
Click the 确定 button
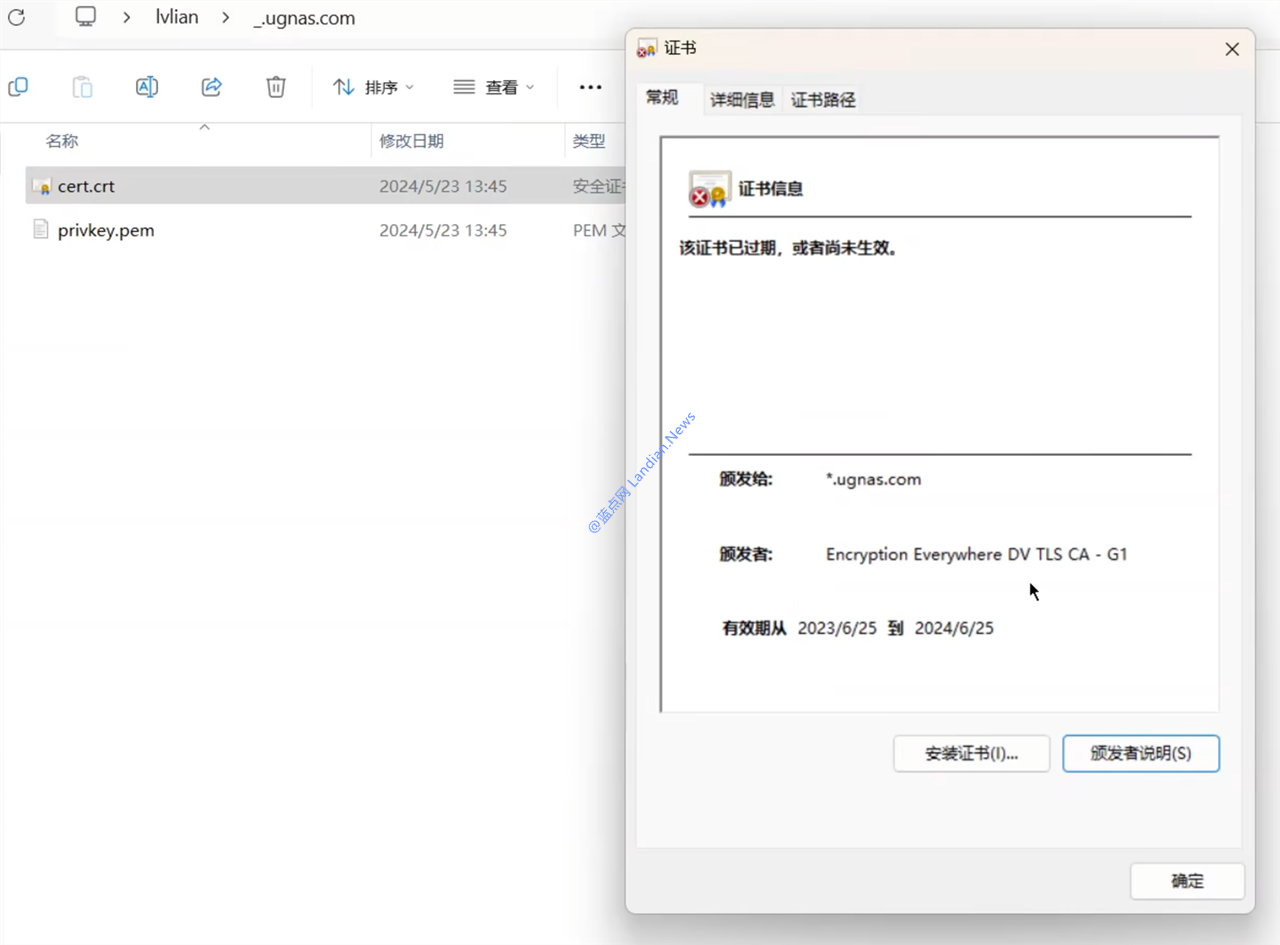(1188, 881)
